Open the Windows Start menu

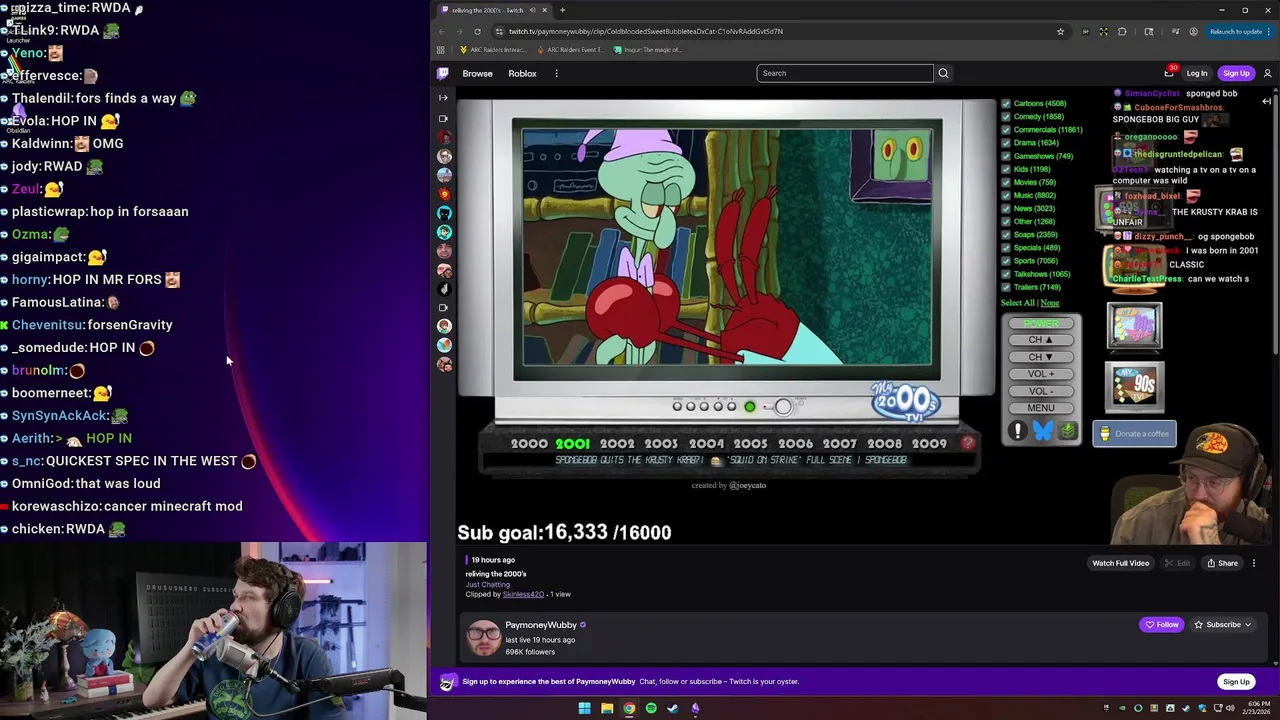[x=584, y=708]
